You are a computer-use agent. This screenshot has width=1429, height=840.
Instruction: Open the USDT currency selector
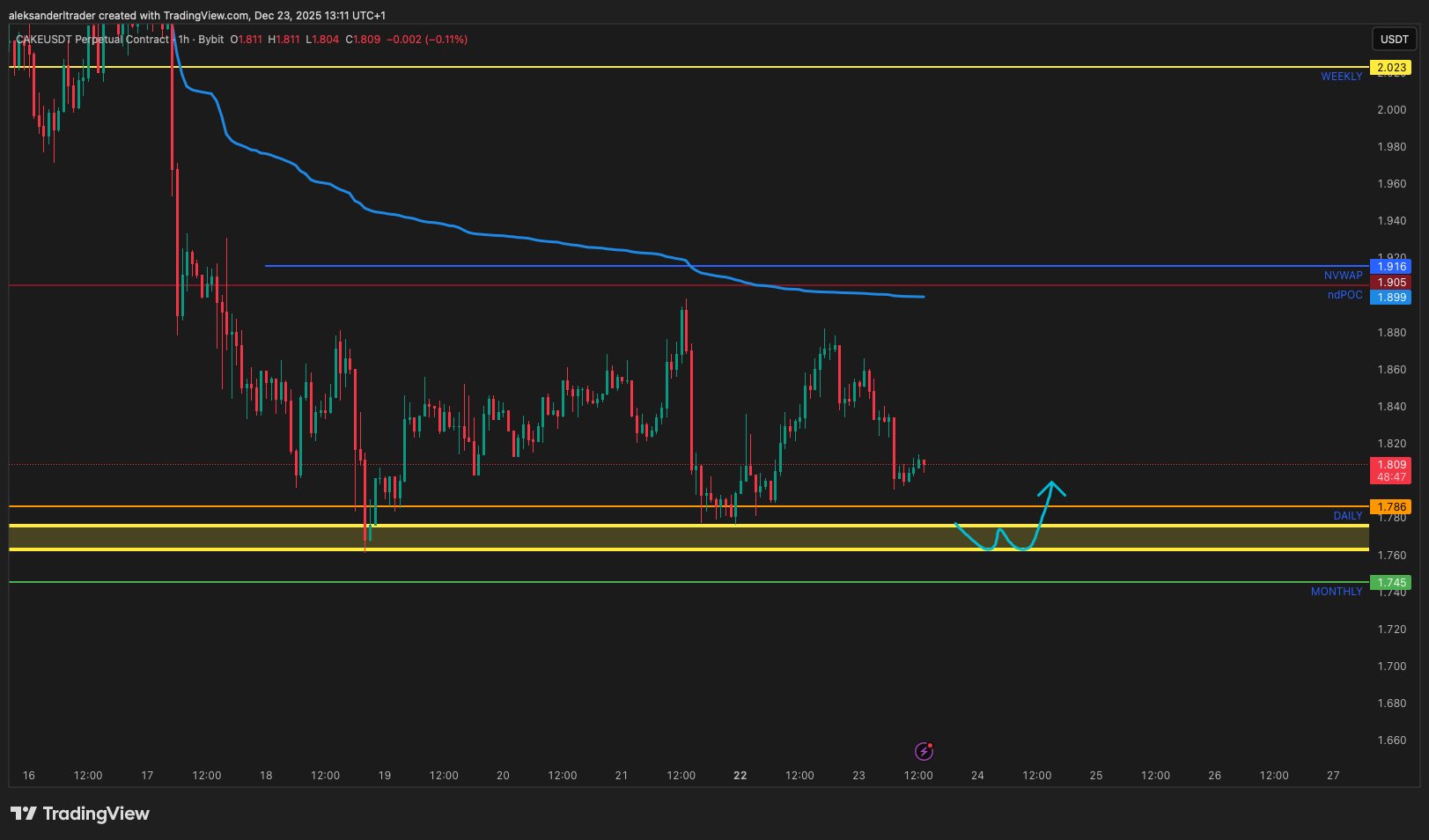1394,39
